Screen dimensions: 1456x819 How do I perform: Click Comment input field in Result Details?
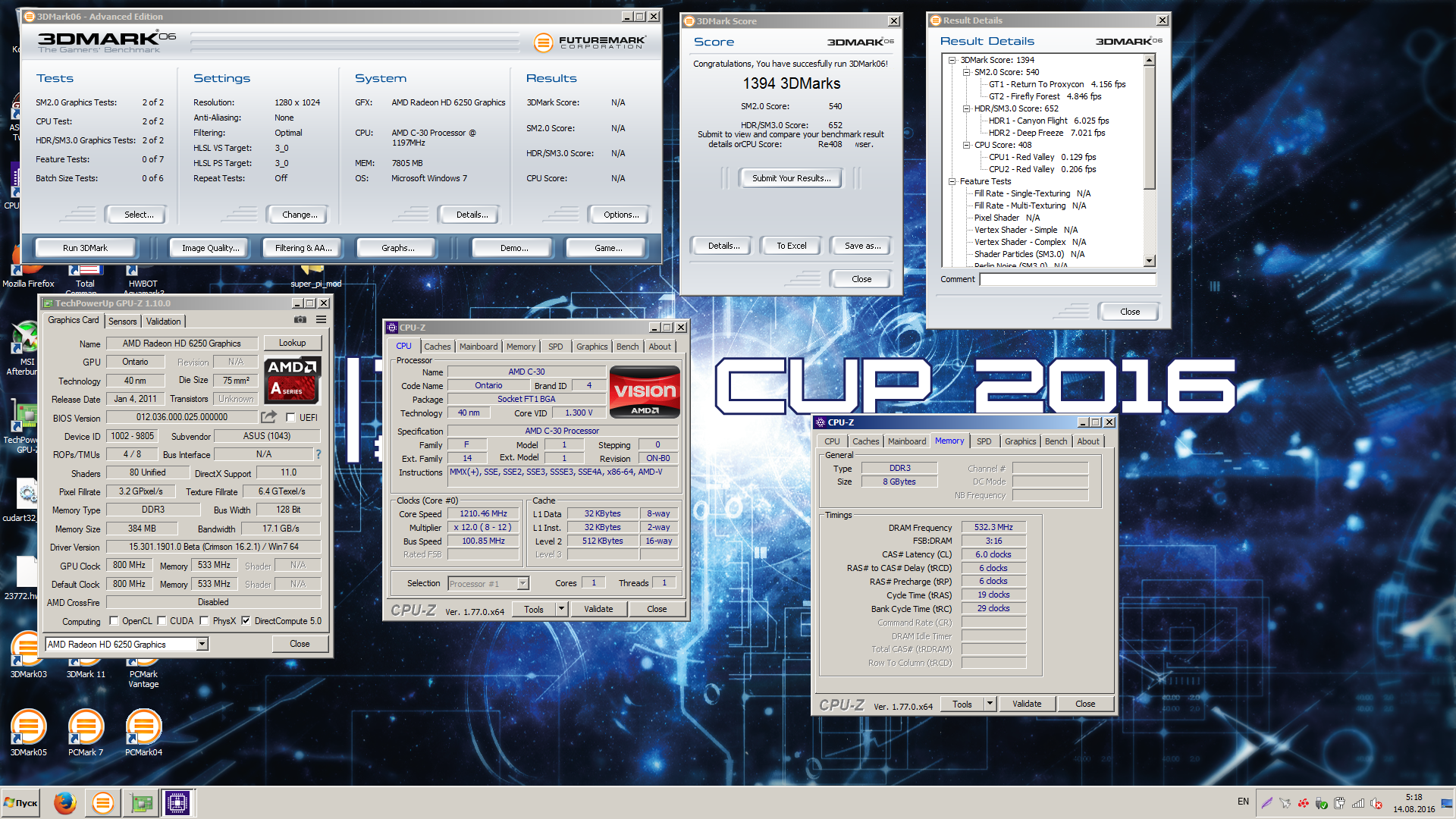click(1068, 279)
